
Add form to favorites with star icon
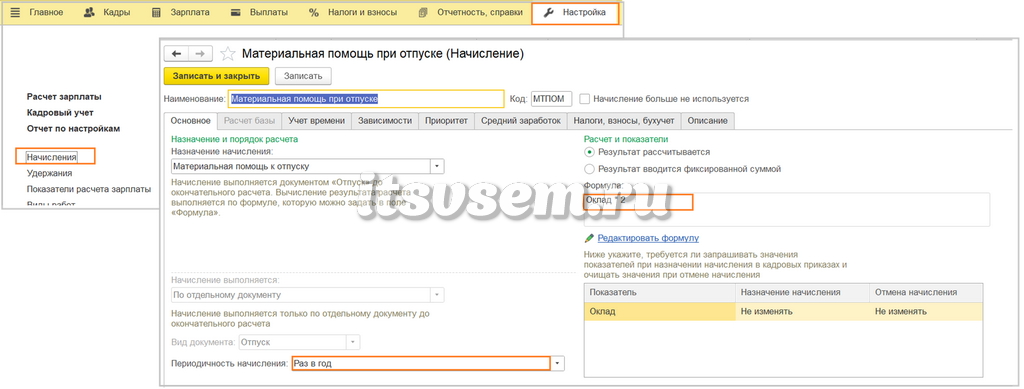227,54
